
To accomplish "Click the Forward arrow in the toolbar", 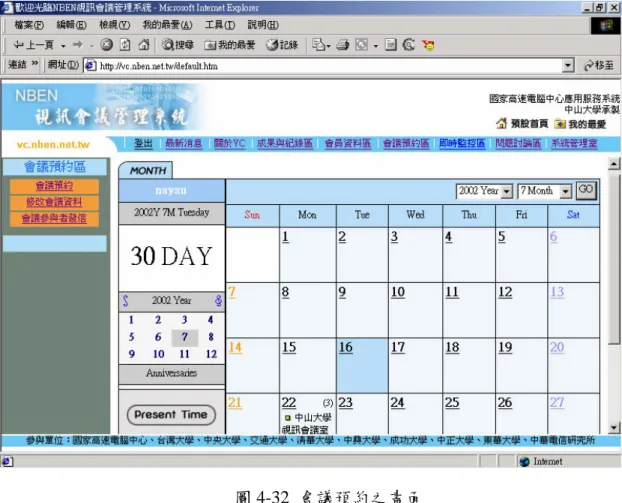I will (x=78, y=45).
